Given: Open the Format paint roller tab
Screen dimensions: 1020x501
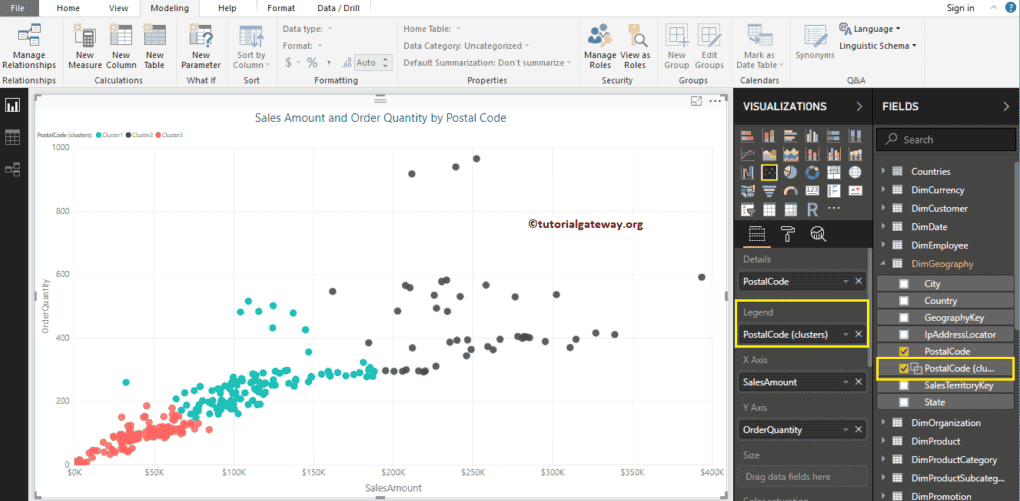Looking at the screenshot, I should pyautogui.click(x=788, y=234).
